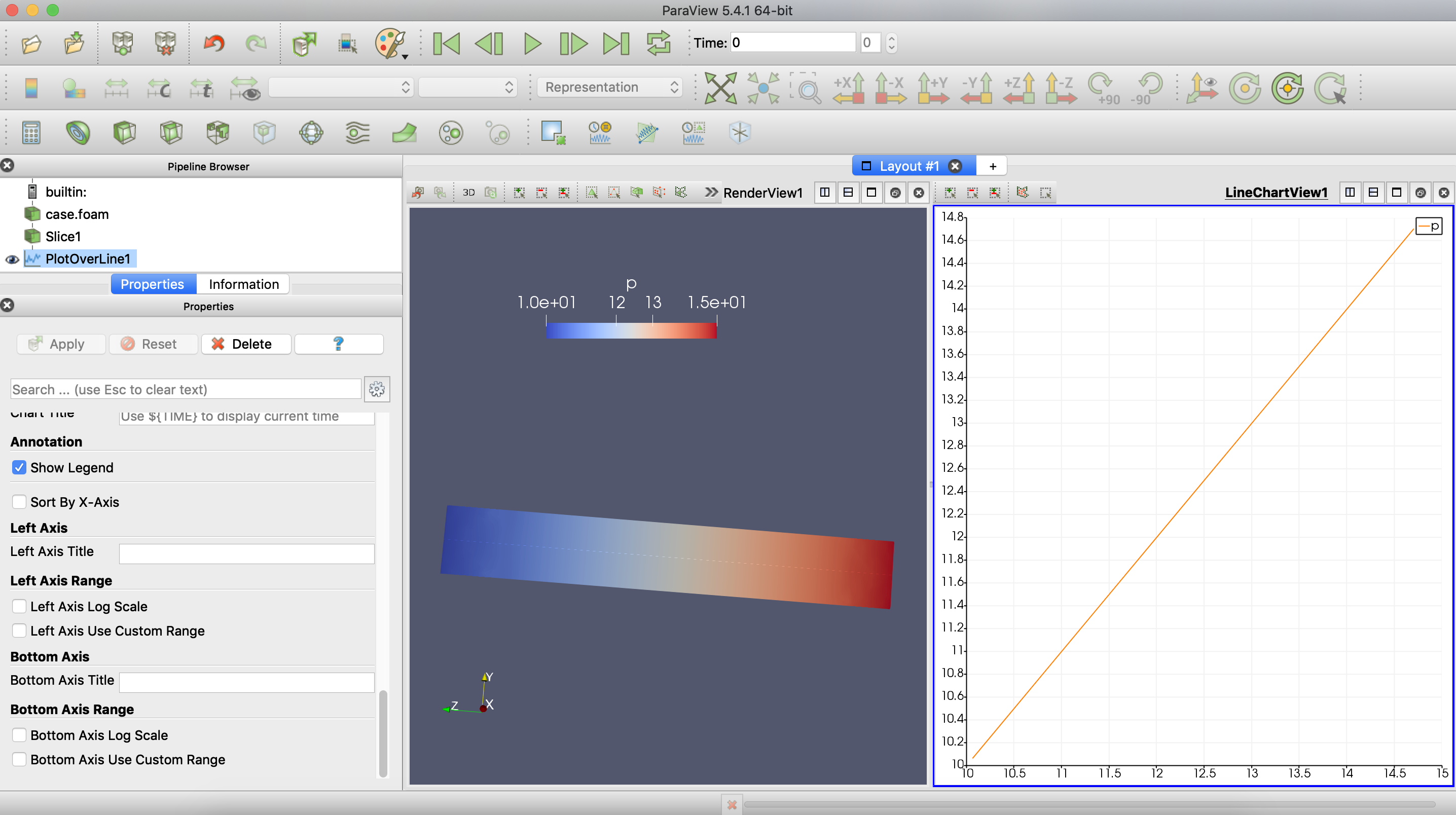
Task: Click the Left Axis Title input field
Action: (x=246, y=553)
